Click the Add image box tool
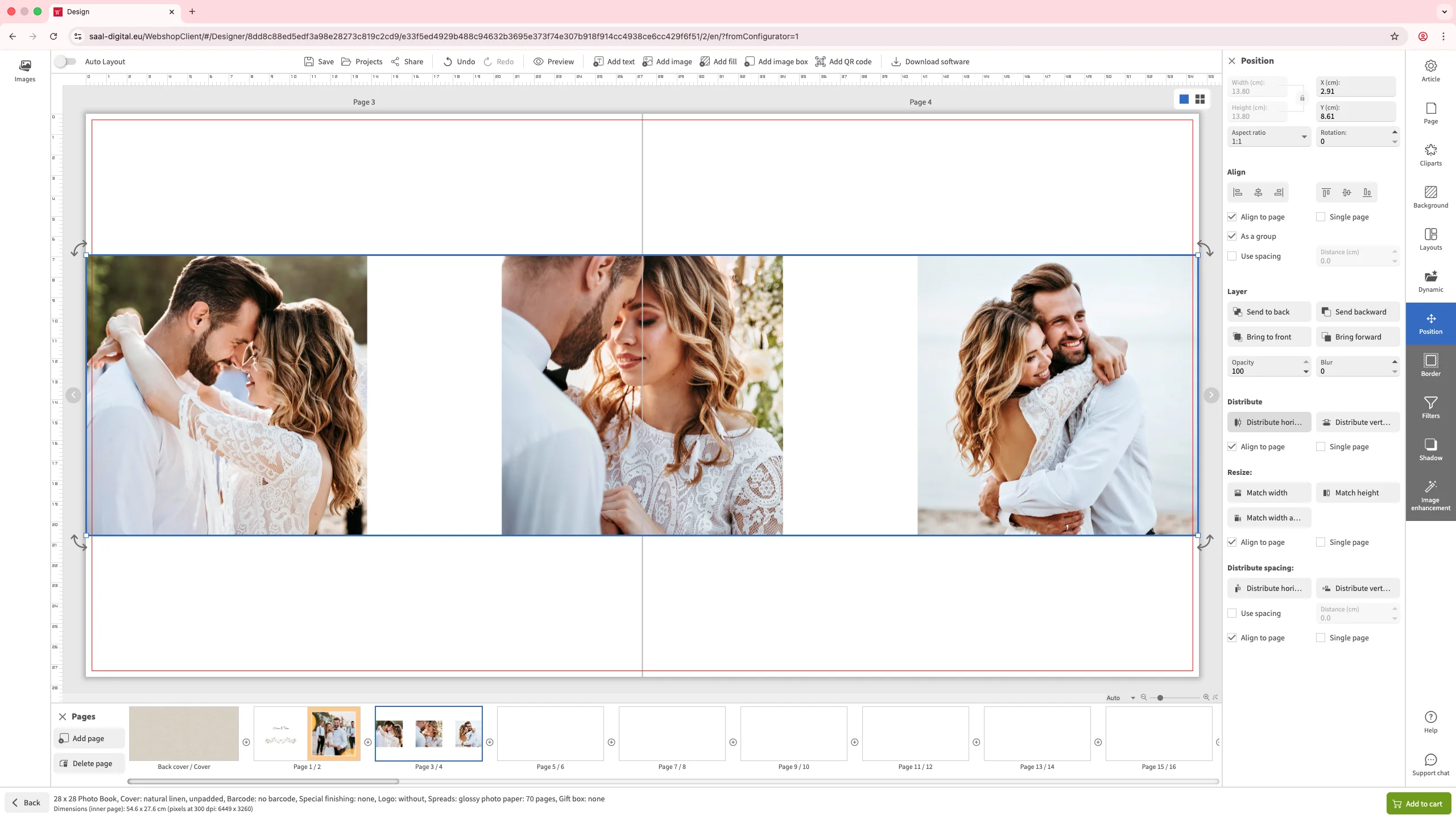 tap(776, 61)
